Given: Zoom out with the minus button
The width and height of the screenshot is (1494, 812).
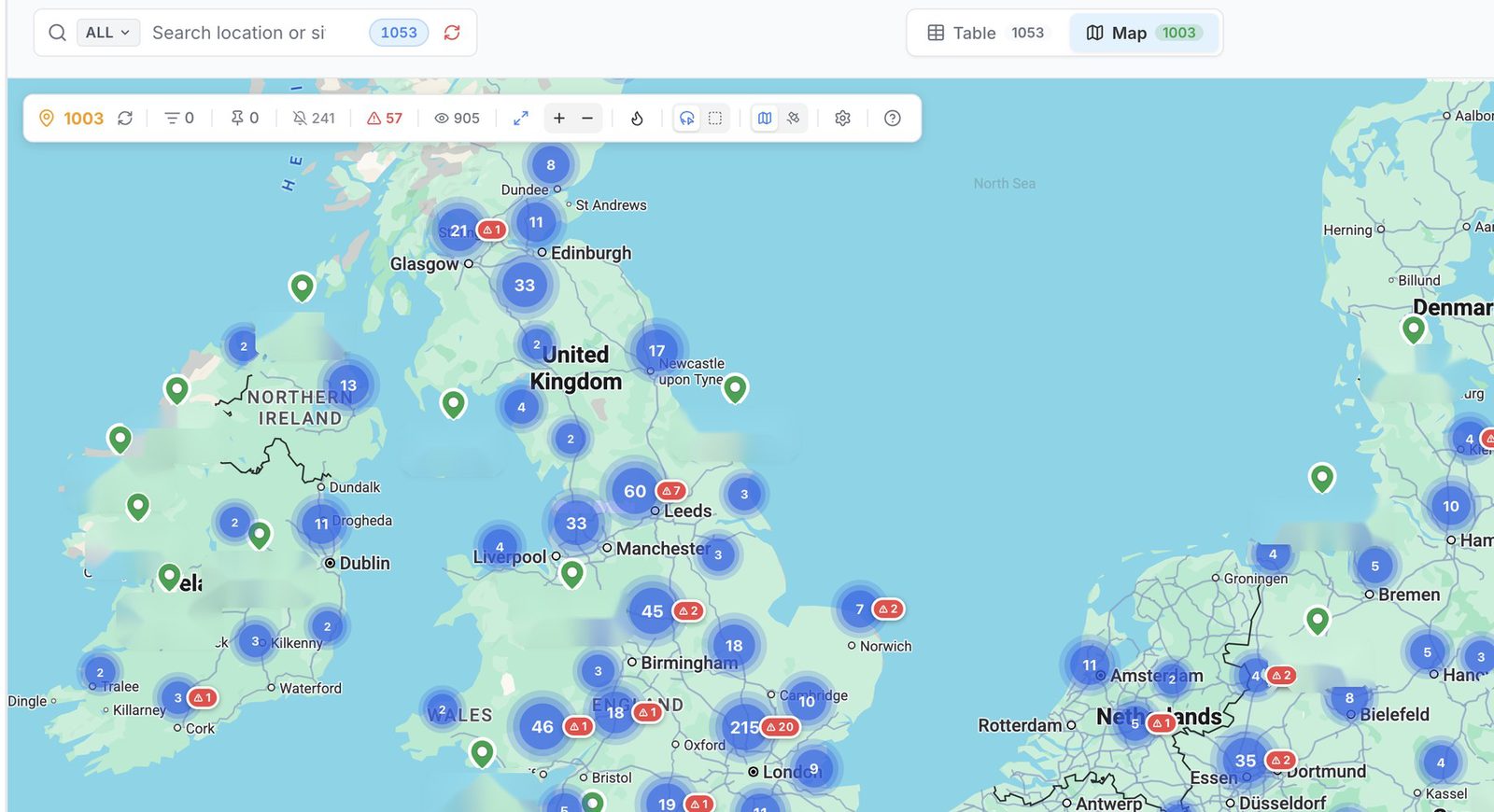Looking at the screenshot, I should click(x=587, y=119).
